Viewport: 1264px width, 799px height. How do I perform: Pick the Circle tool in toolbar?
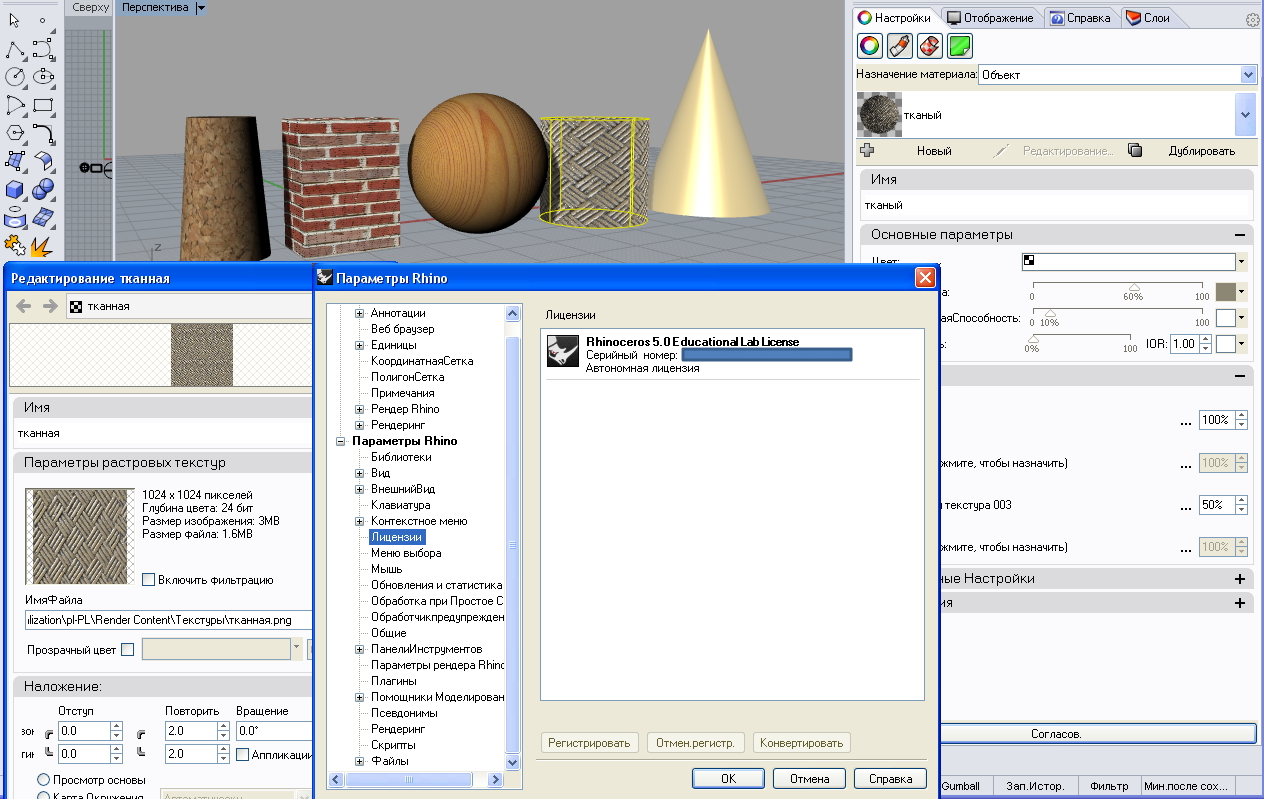coord(15,76)
